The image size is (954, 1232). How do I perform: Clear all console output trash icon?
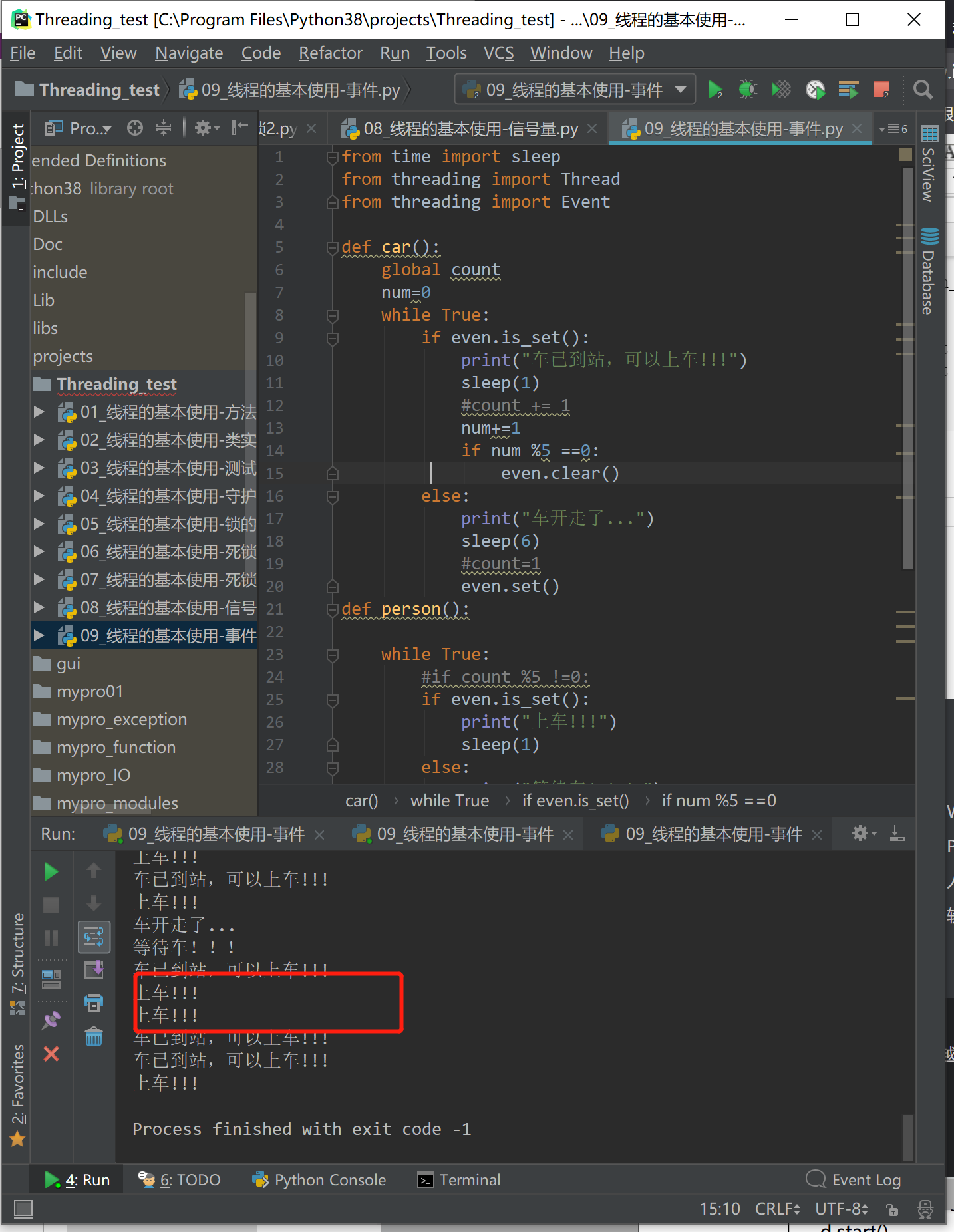pos(94,1036)
